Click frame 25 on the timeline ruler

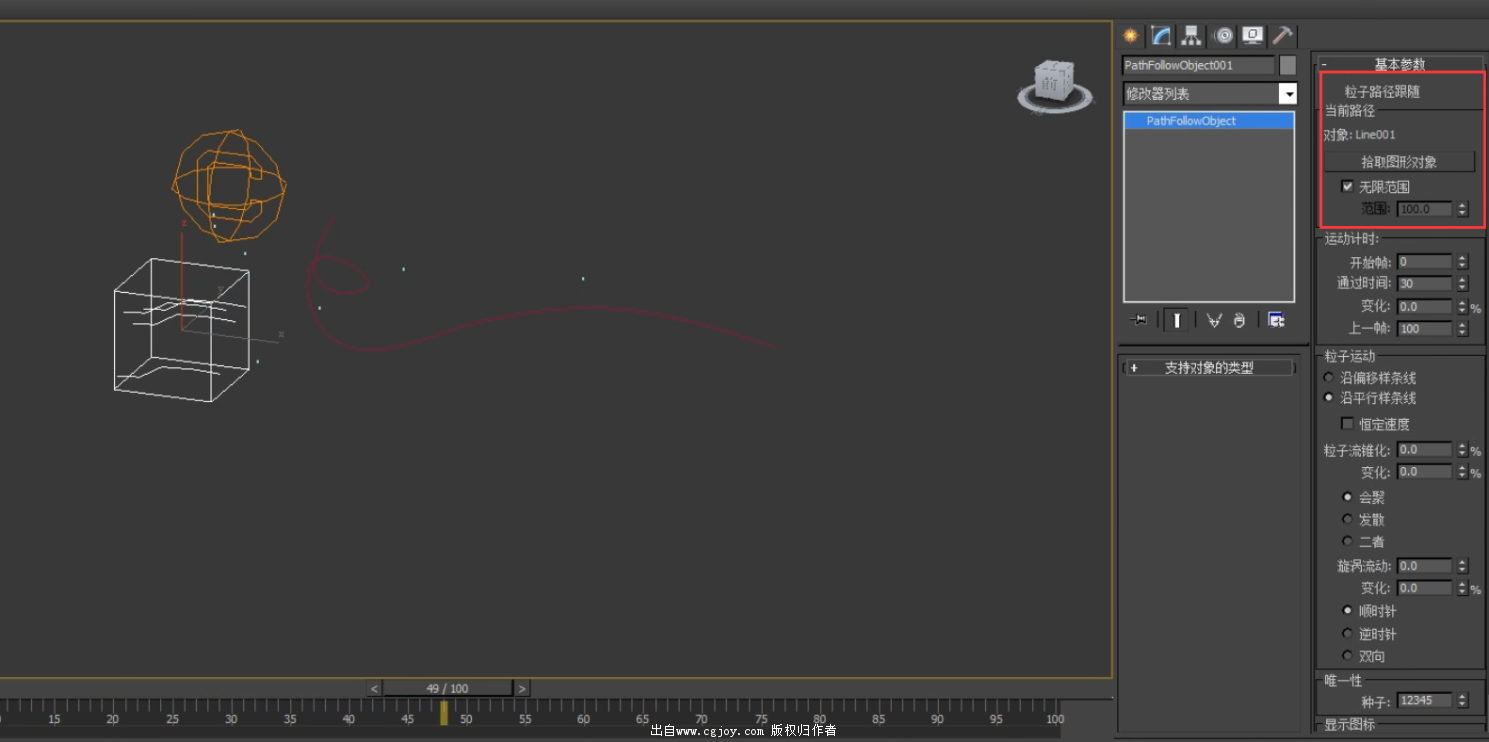click(172, 719)
